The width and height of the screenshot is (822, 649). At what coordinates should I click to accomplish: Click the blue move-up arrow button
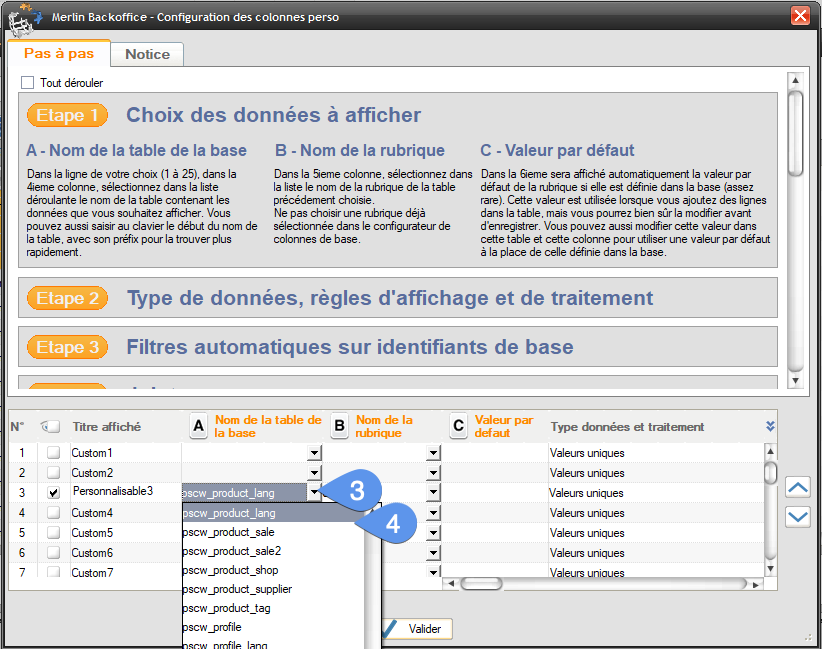coord(798,487)
